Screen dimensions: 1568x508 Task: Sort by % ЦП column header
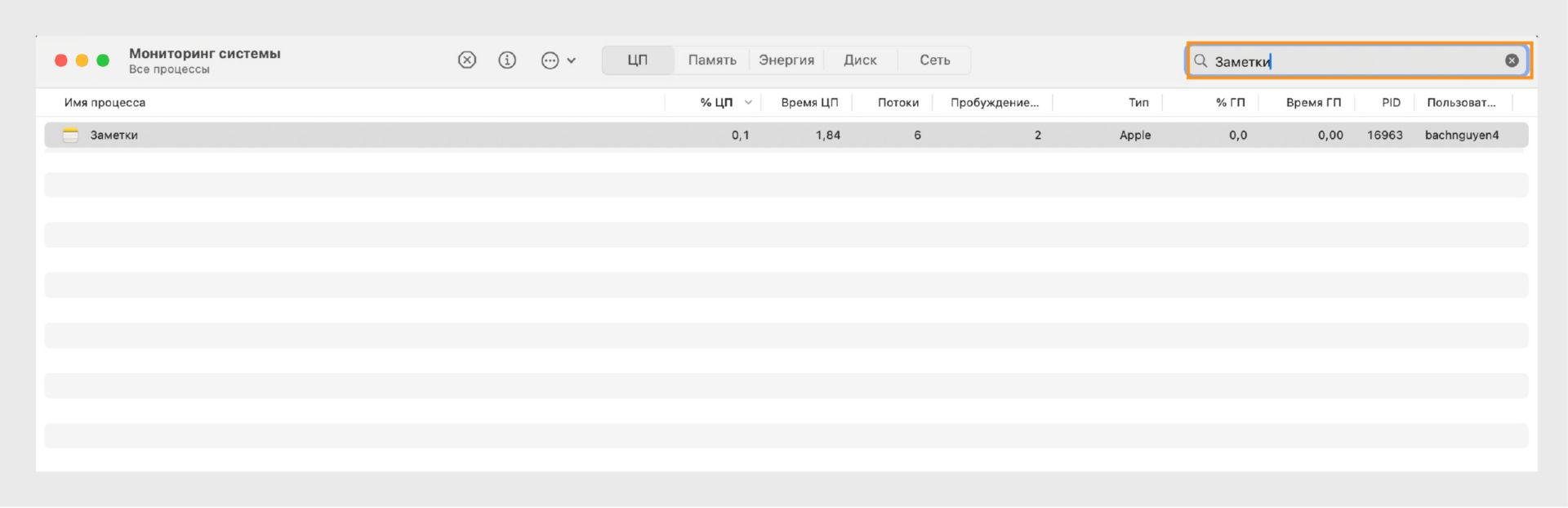tap(716, 103)
